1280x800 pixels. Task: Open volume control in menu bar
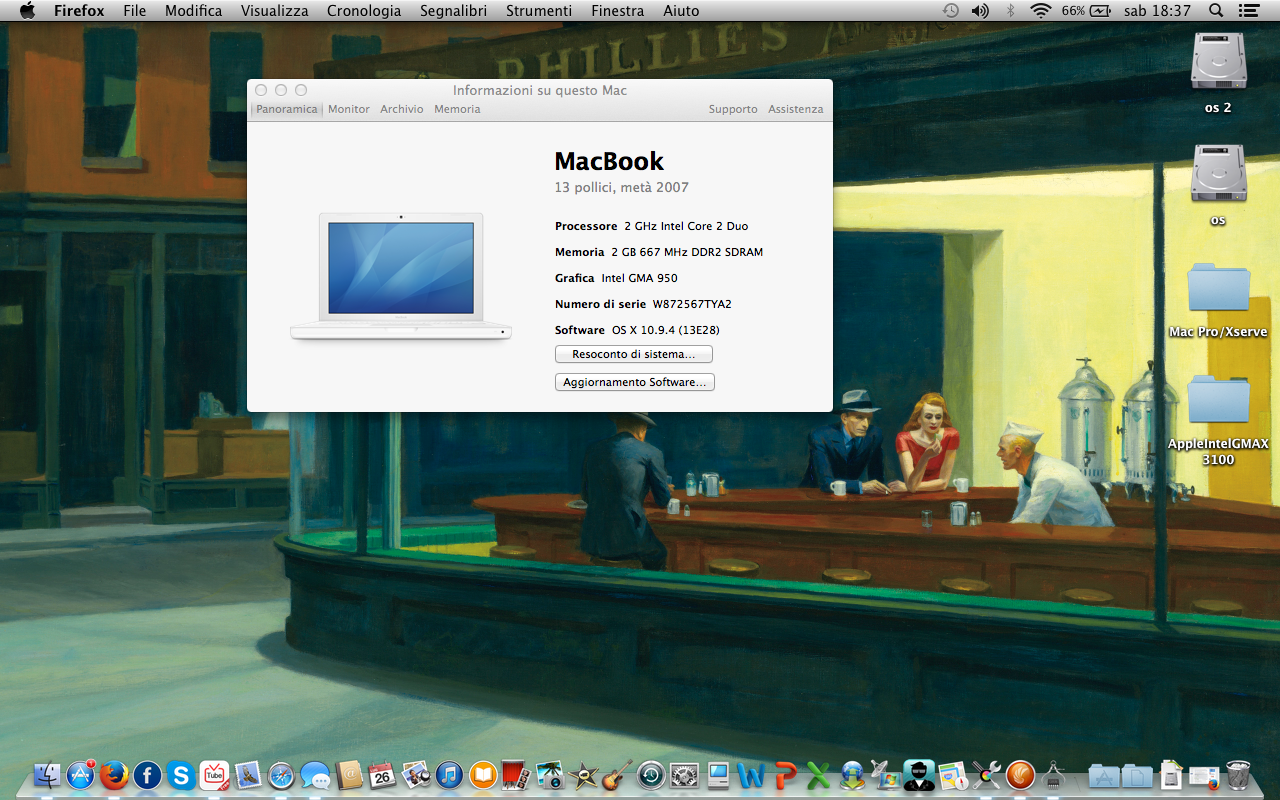[980, 11]
